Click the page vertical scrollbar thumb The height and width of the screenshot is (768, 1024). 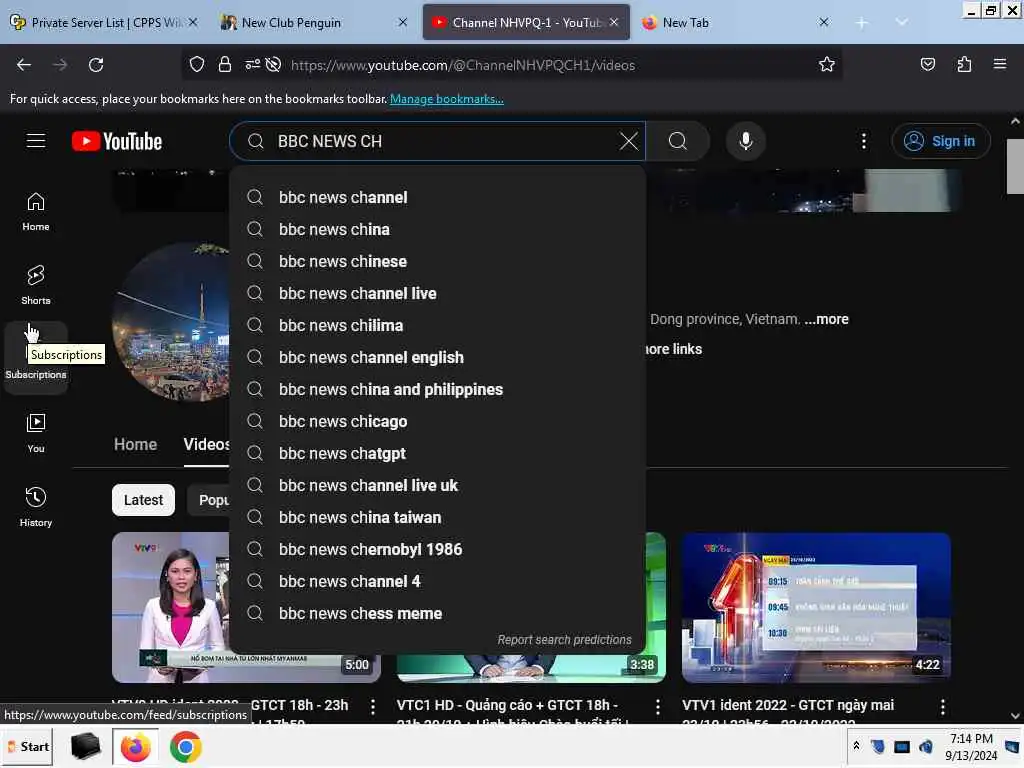coord(1015,166)
